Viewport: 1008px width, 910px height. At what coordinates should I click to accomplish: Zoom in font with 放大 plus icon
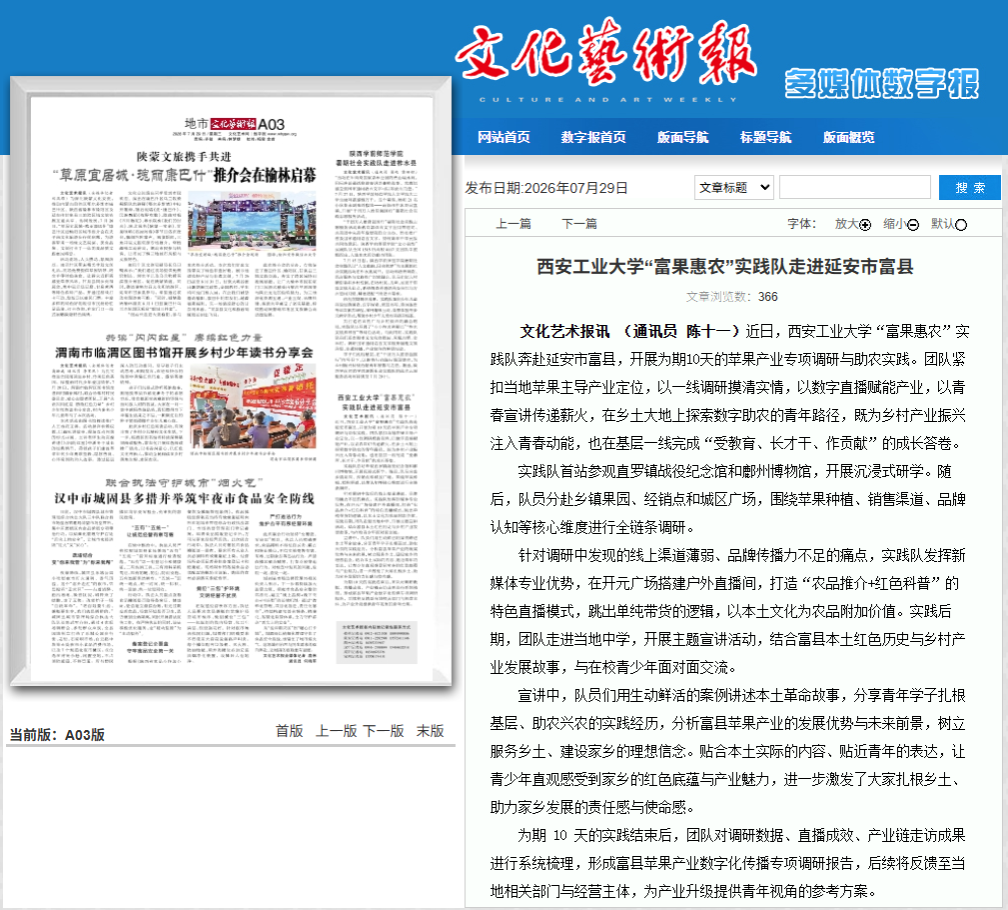tap(865, 224)
